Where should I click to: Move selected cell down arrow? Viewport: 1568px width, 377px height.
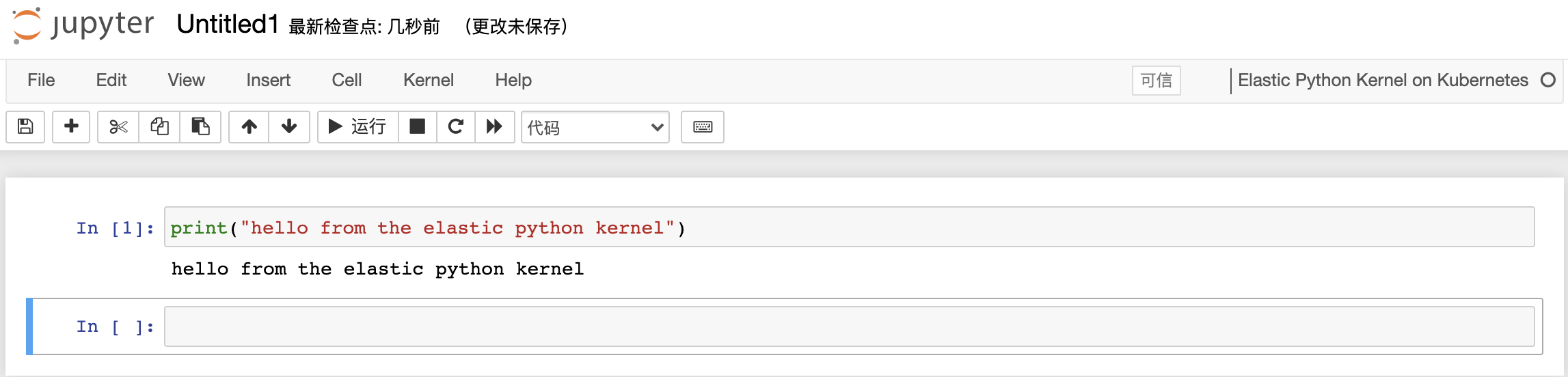tap(289, 126)
